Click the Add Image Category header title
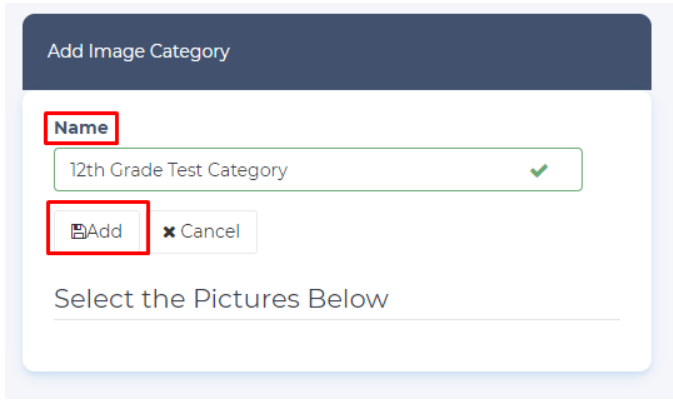 coord(138,51)
